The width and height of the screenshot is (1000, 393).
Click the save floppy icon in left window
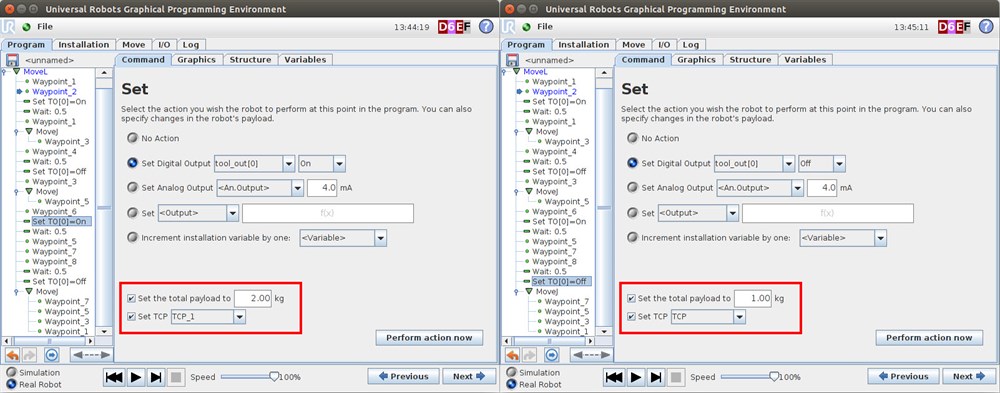tap(12, 60)
